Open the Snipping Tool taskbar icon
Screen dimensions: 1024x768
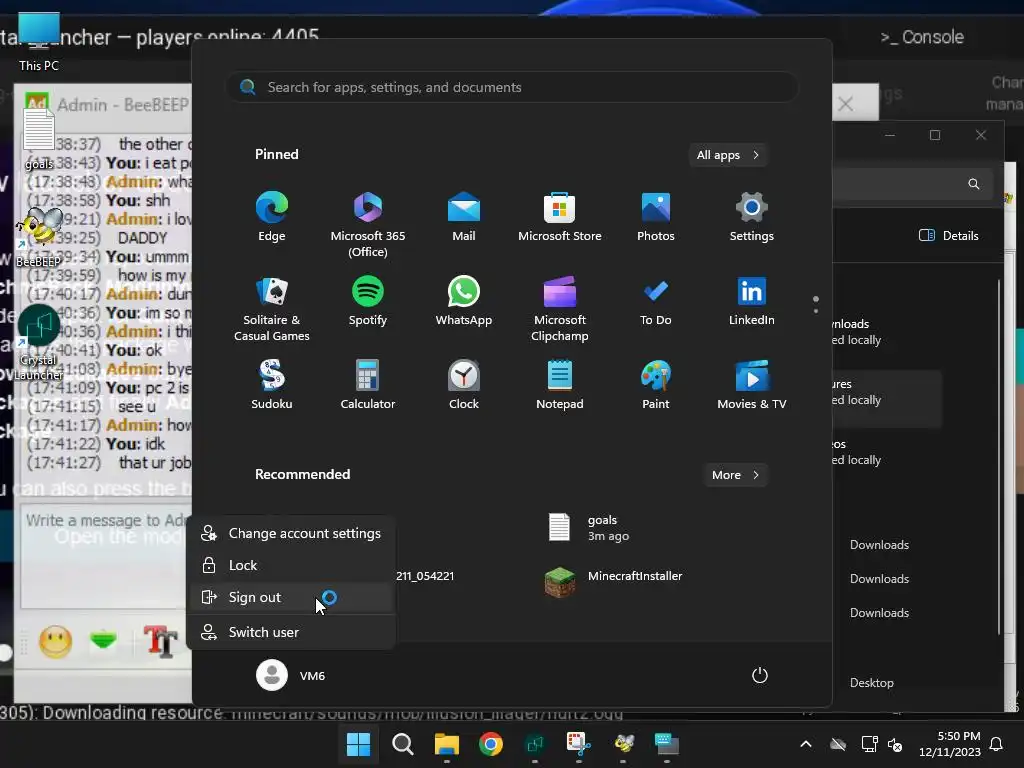(x=579, y=744)
